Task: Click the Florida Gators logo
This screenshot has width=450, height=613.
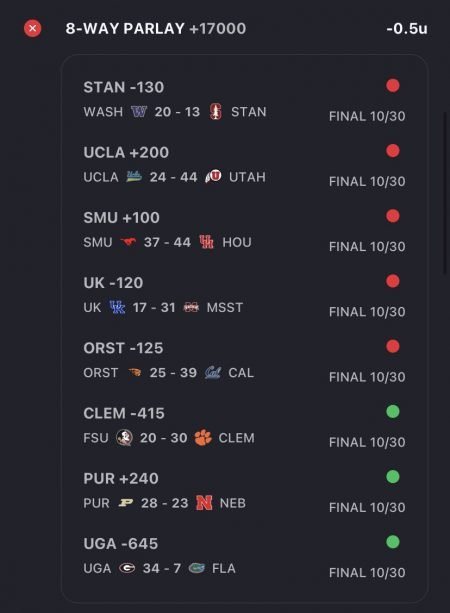Action: click(x=196, y=568)
